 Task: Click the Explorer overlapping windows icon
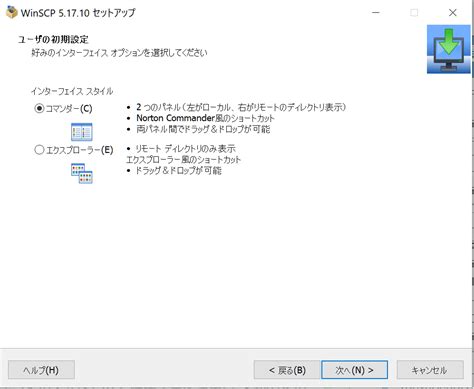[82, 173]
